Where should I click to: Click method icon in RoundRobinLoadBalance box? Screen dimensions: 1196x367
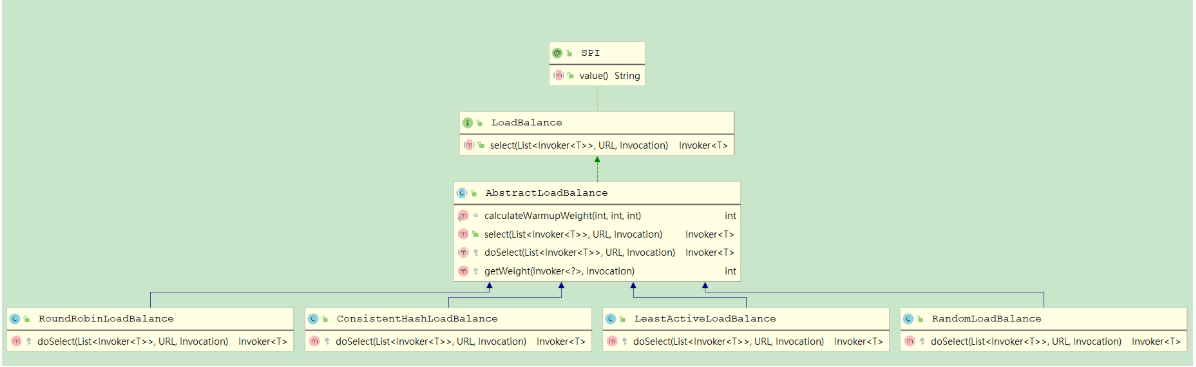point(15,342)
